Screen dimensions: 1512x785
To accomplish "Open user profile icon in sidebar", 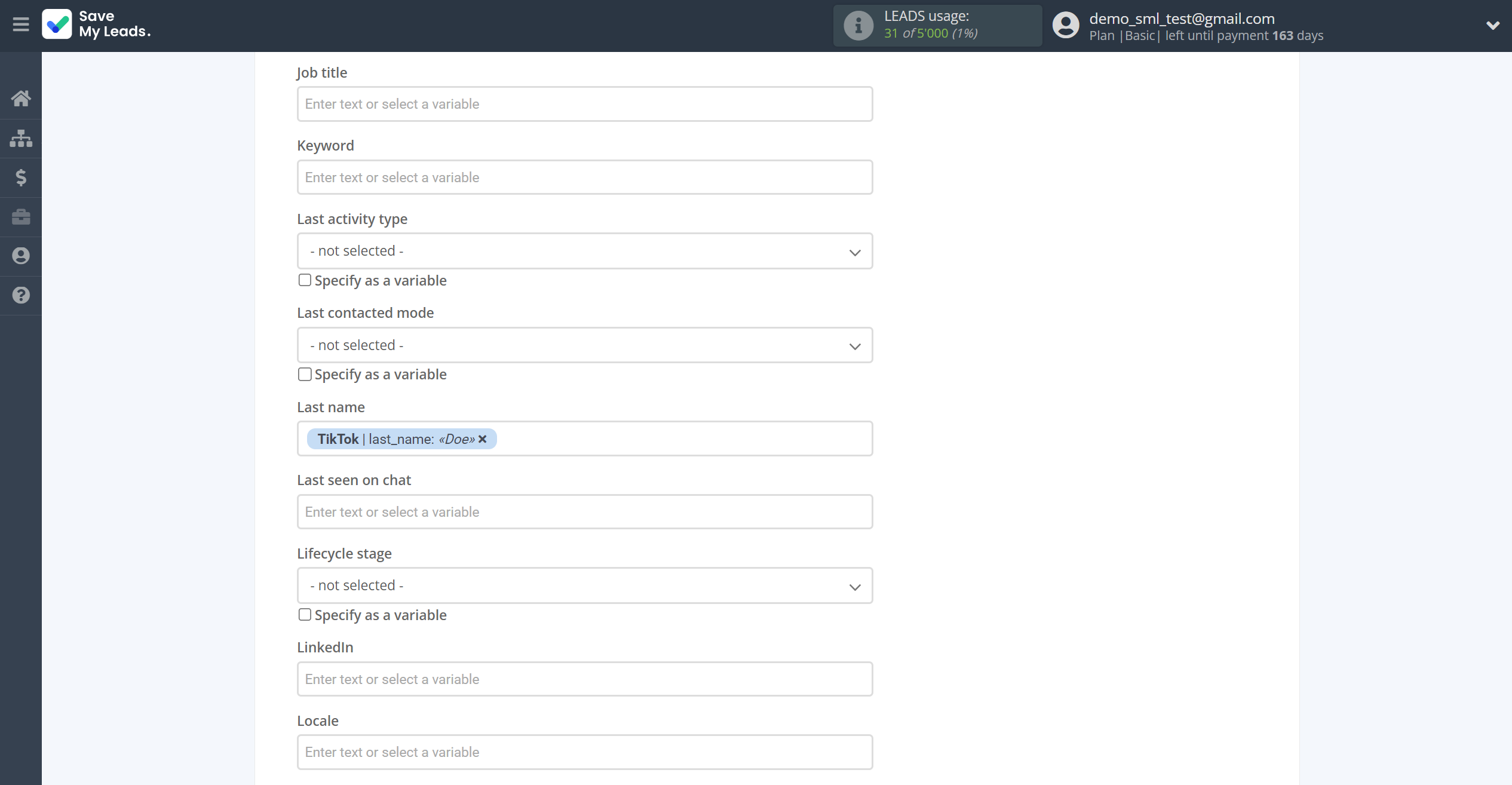I will coord(21,256).
